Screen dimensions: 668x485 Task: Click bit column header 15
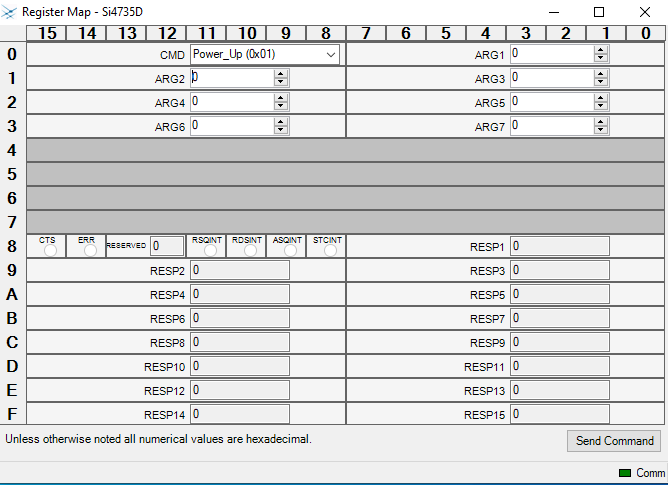(47, 33)
